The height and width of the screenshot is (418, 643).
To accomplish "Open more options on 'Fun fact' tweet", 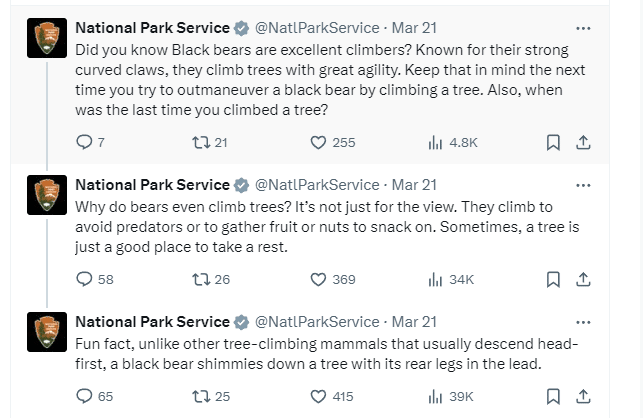I will [x=584, y=322].
